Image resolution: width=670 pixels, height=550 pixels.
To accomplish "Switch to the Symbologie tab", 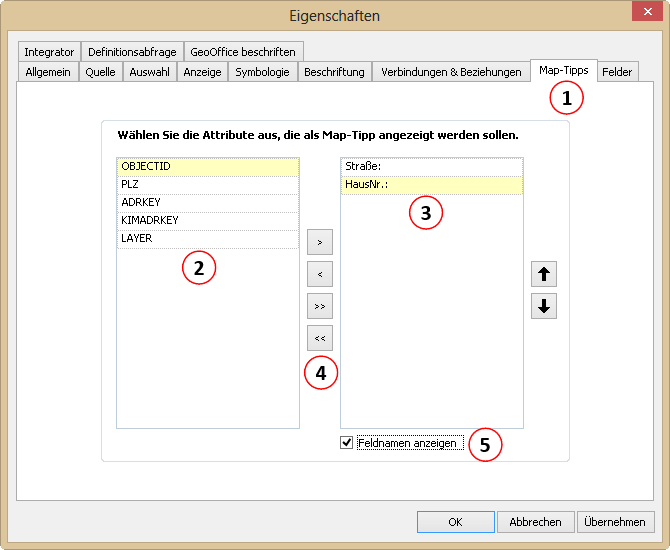I will (x=262, y=72).
